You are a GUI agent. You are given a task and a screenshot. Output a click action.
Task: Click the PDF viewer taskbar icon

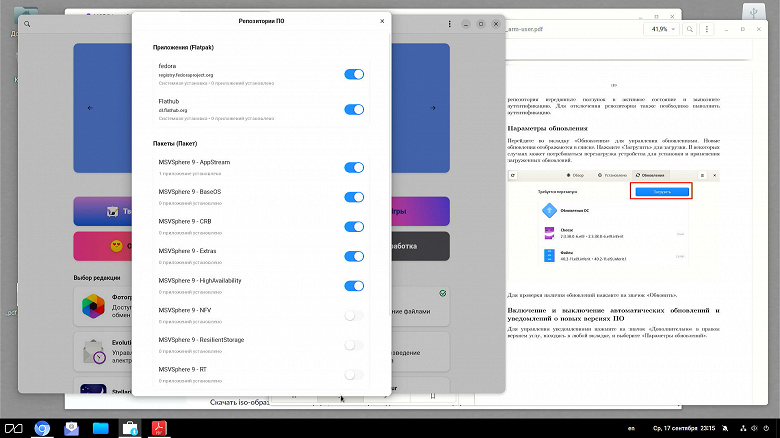coord(159,428)
